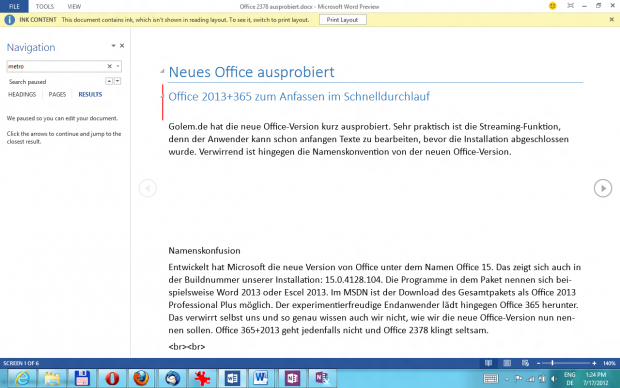This screenshot has width=620, height=388.
Task: Open network signal tray icon
Action: (530, 379)
